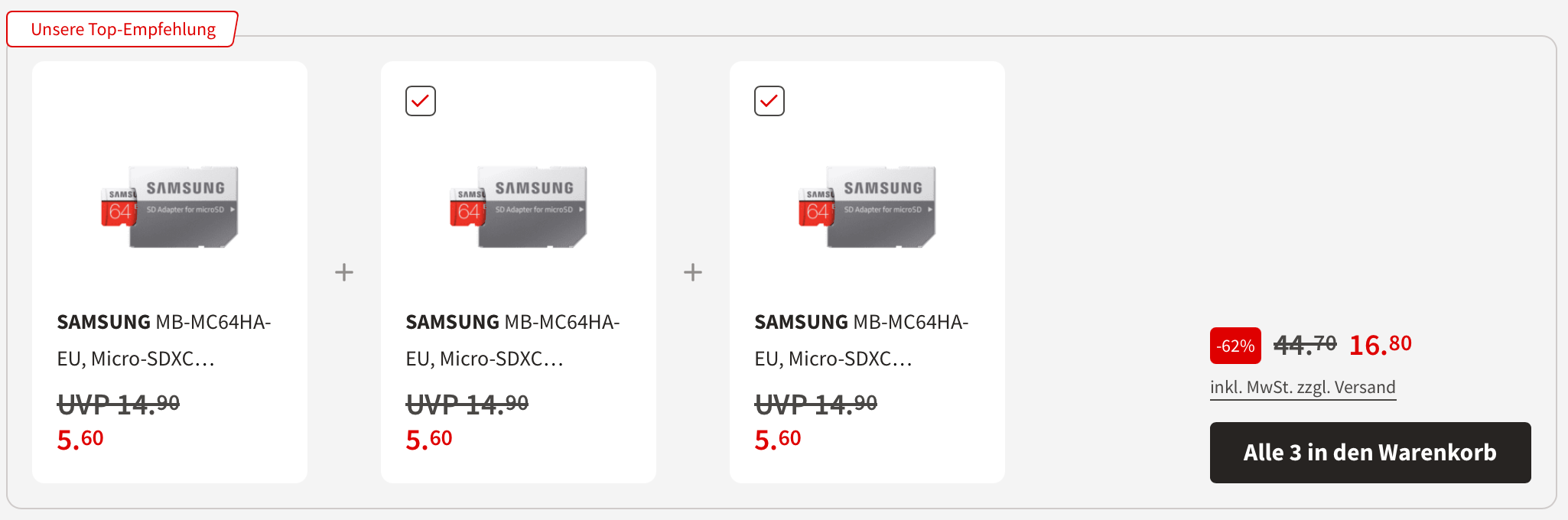Click the plus icon before the third product
The image size is (1568, 520).
point(693,272)
